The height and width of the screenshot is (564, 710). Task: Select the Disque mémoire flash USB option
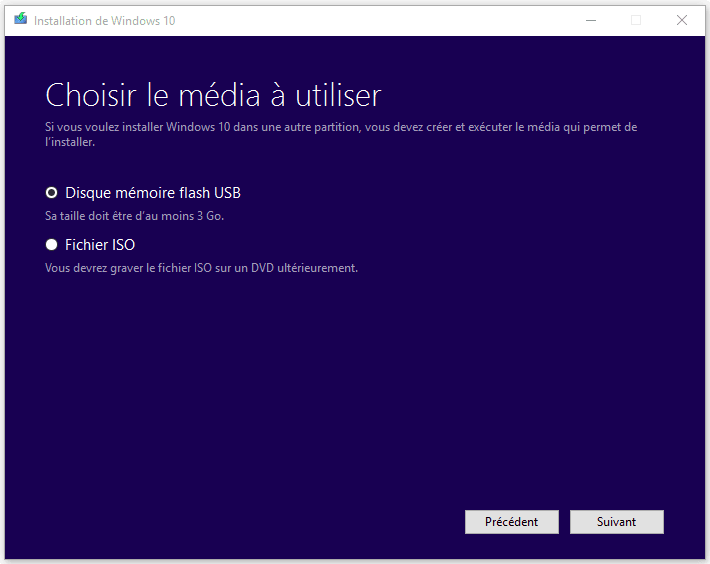pos(52,193)
